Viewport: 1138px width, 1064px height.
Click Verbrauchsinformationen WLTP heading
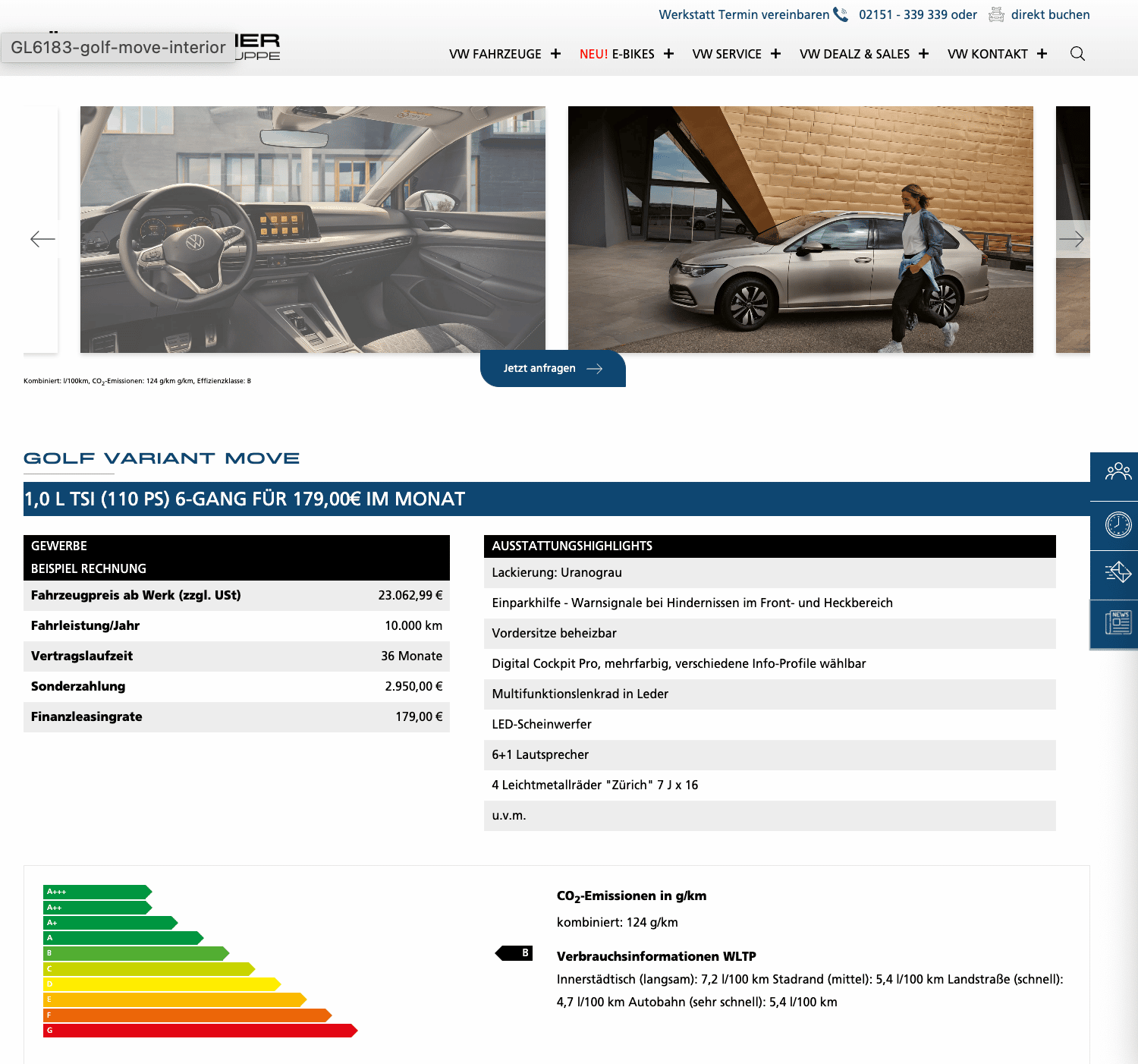[x=656, y=956]
